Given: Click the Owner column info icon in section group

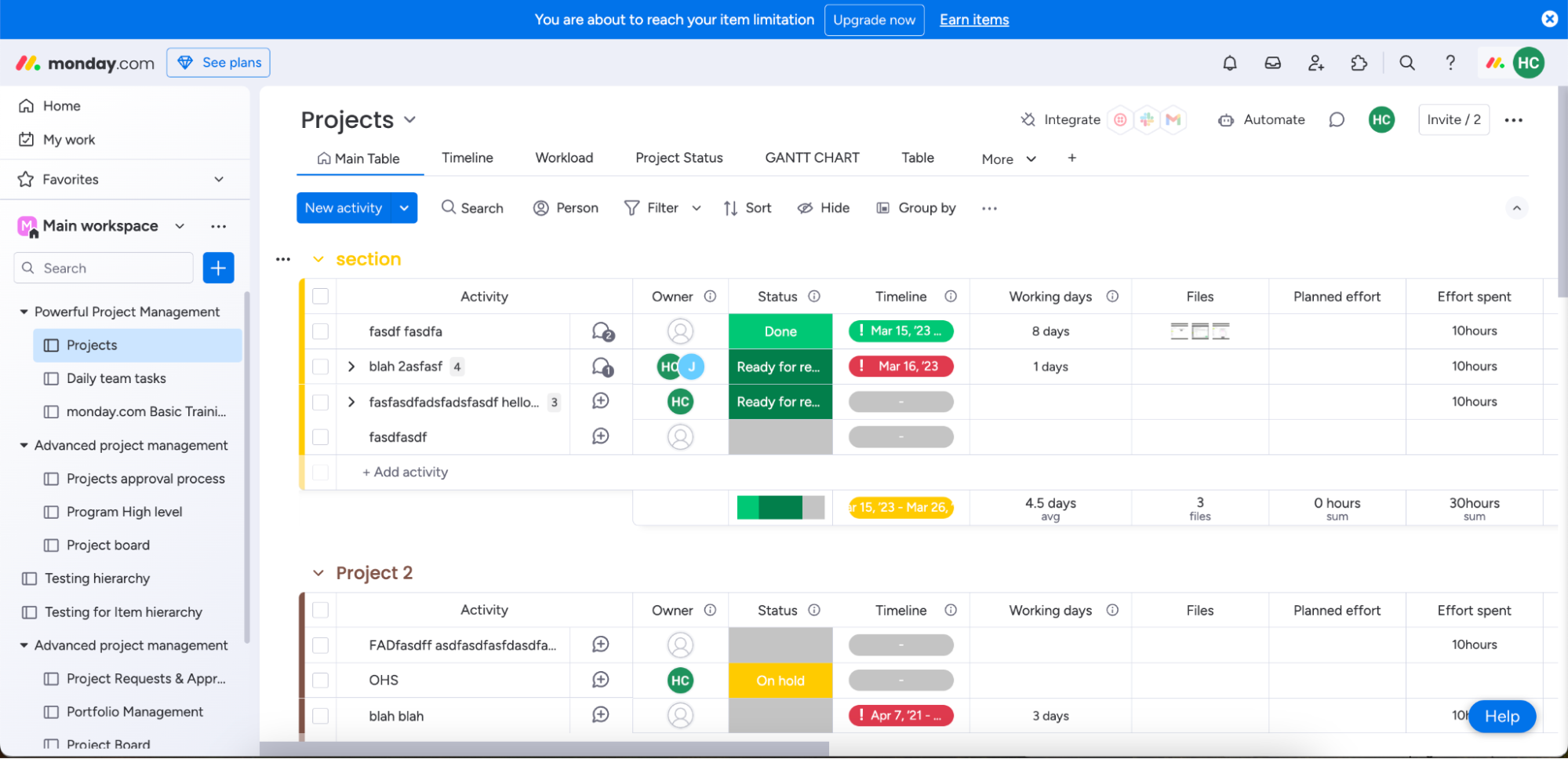Looking at the screenshot, I should (x=710, y=296).
